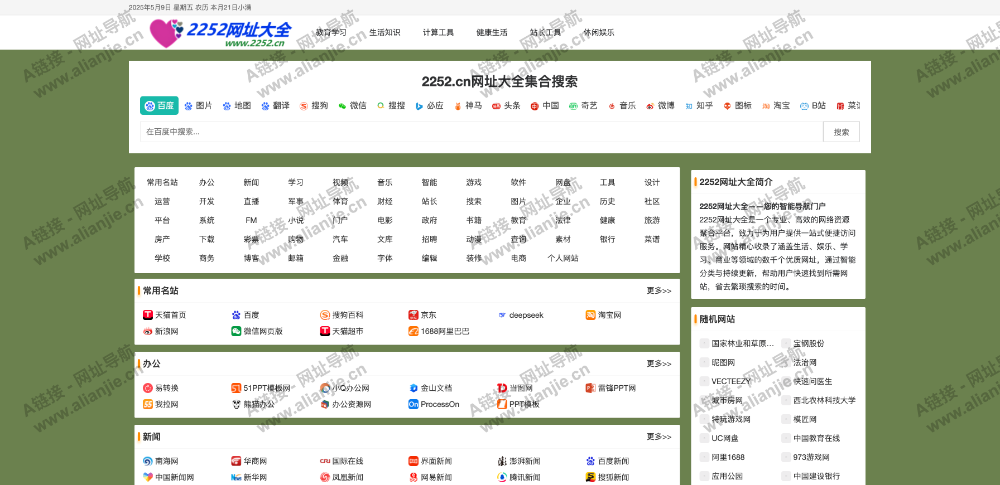This screenshot has height=485, width=1000.
Task: Open the 视频 category in the category grid
Action: [340, 183]
